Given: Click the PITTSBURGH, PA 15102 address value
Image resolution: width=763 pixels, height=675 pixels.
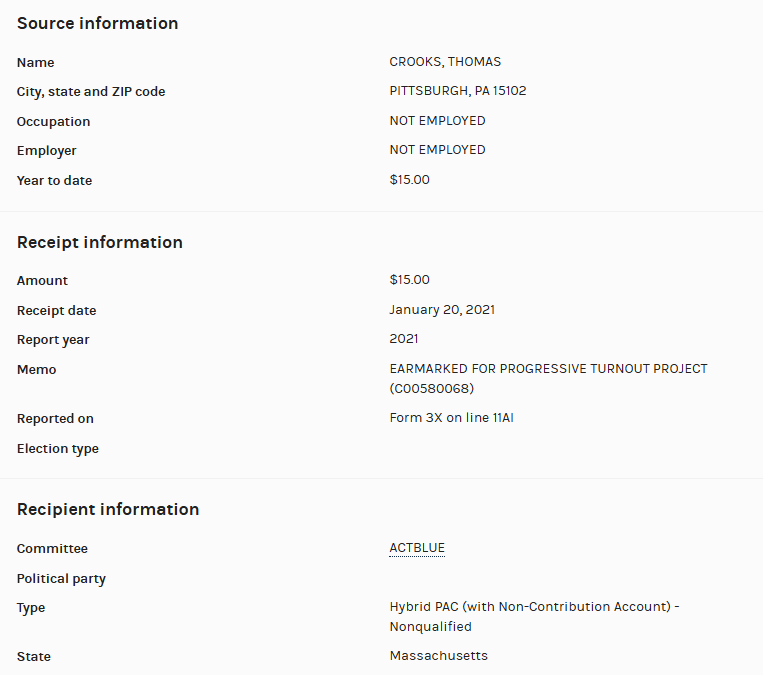Looking at the screenshot, I should 457,91.
